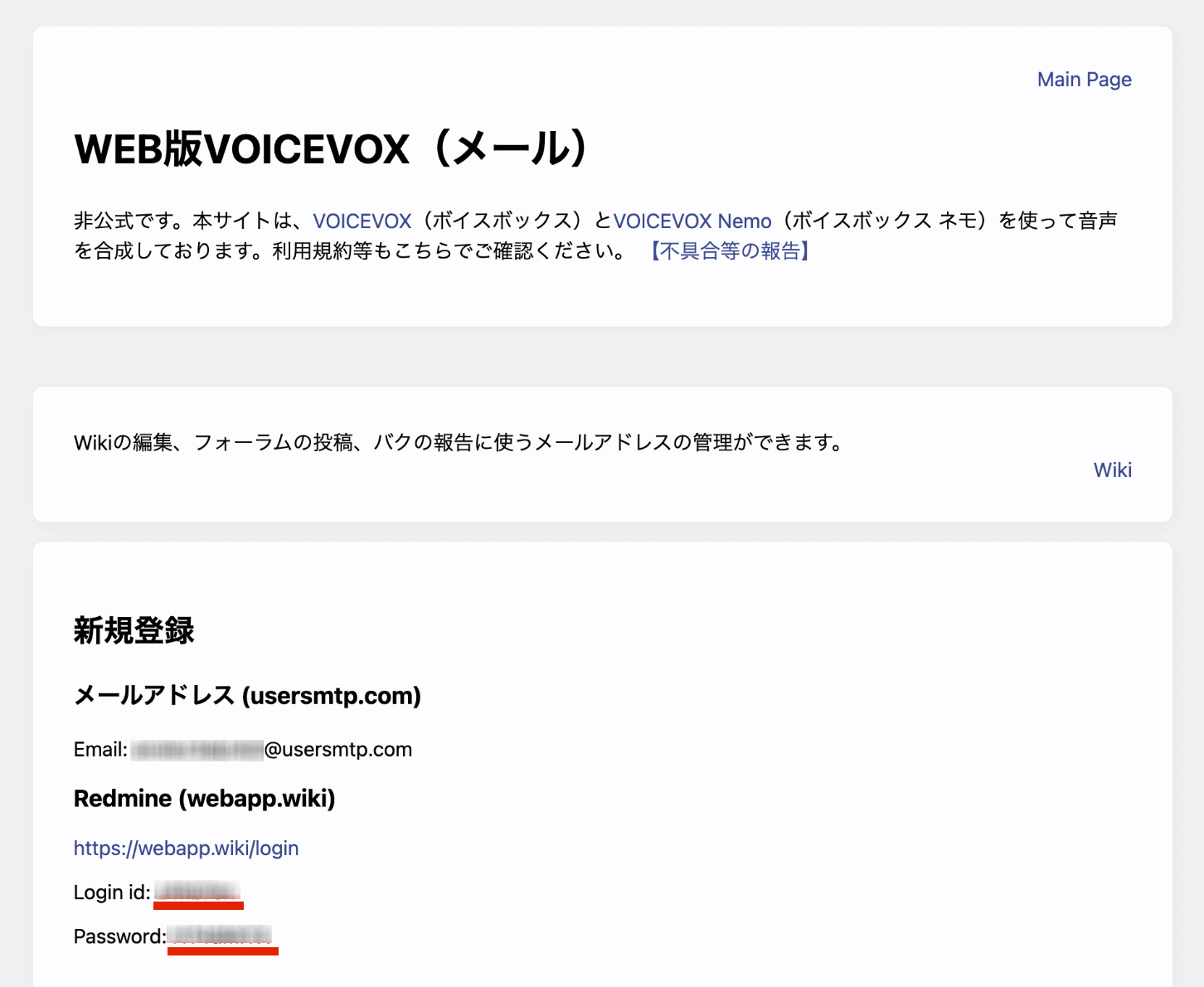Visit https://webapp.wiki/login link
This screenshot has height=987, width=1204.
tap(186, 848)
